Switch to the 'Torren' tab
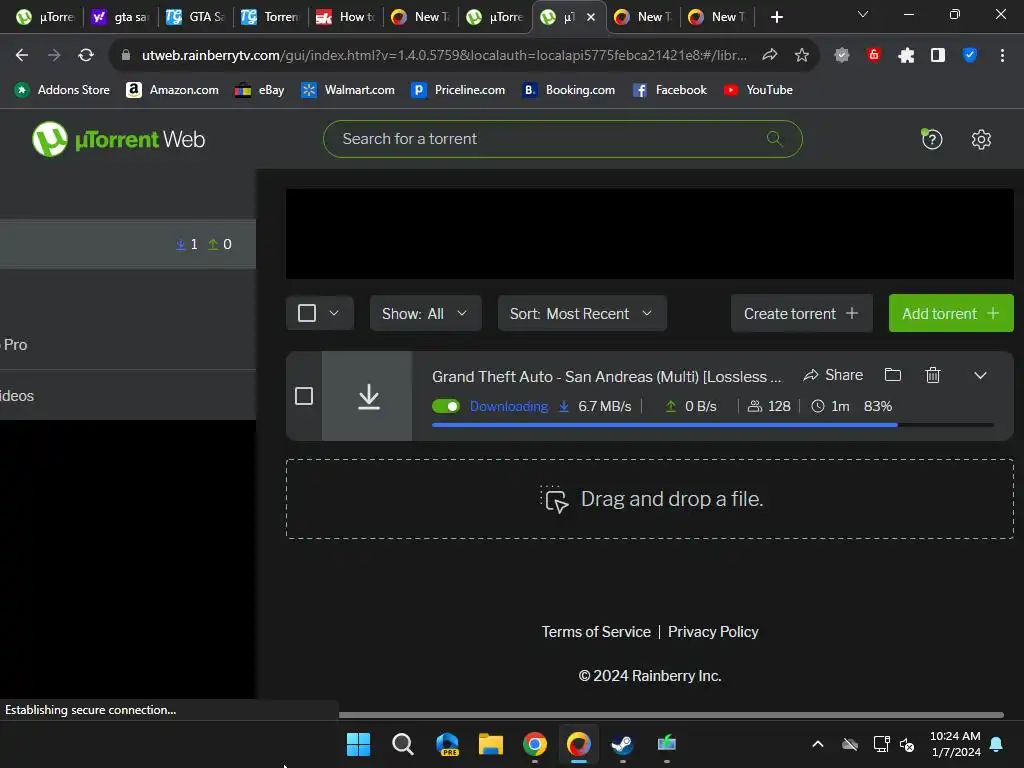 point(270,17)
